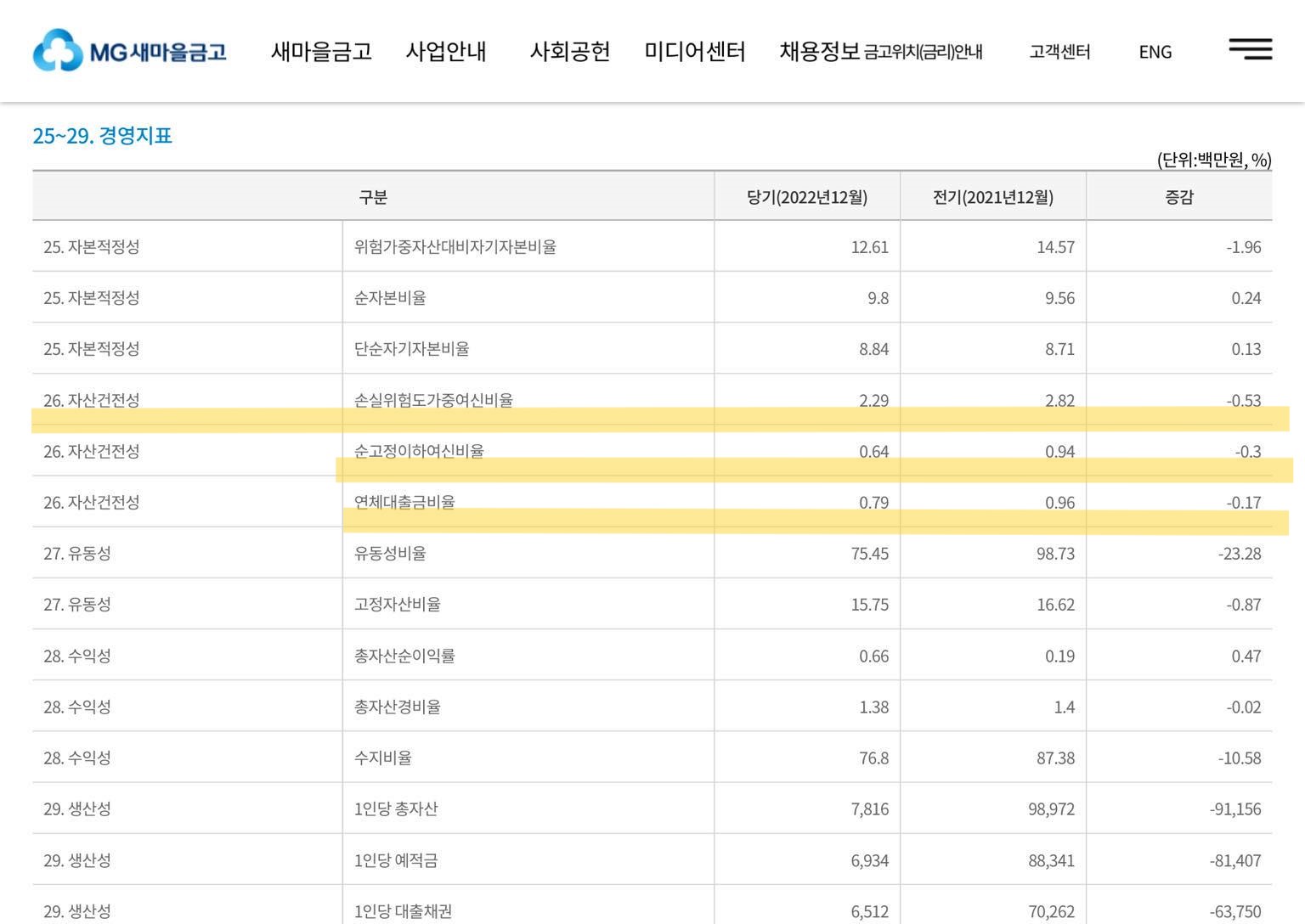Open the hamburger menu icon
1305x924 pixels.
tap(1250, 49)
